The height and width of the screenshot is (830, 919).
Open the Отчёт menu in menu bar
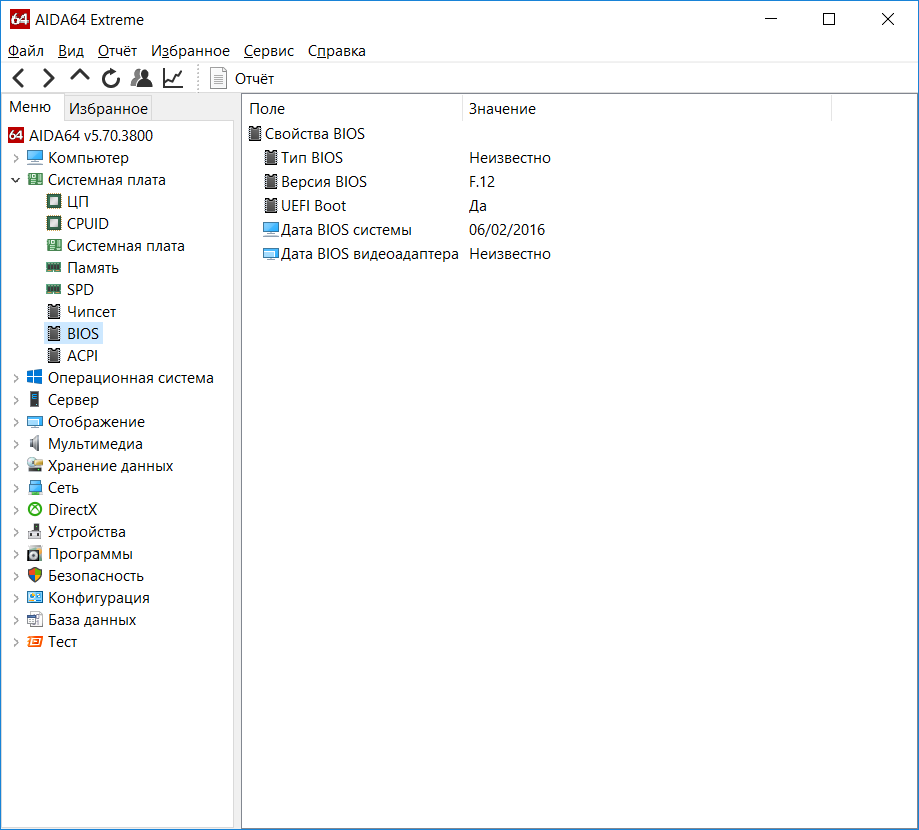(x=117, y=51)
